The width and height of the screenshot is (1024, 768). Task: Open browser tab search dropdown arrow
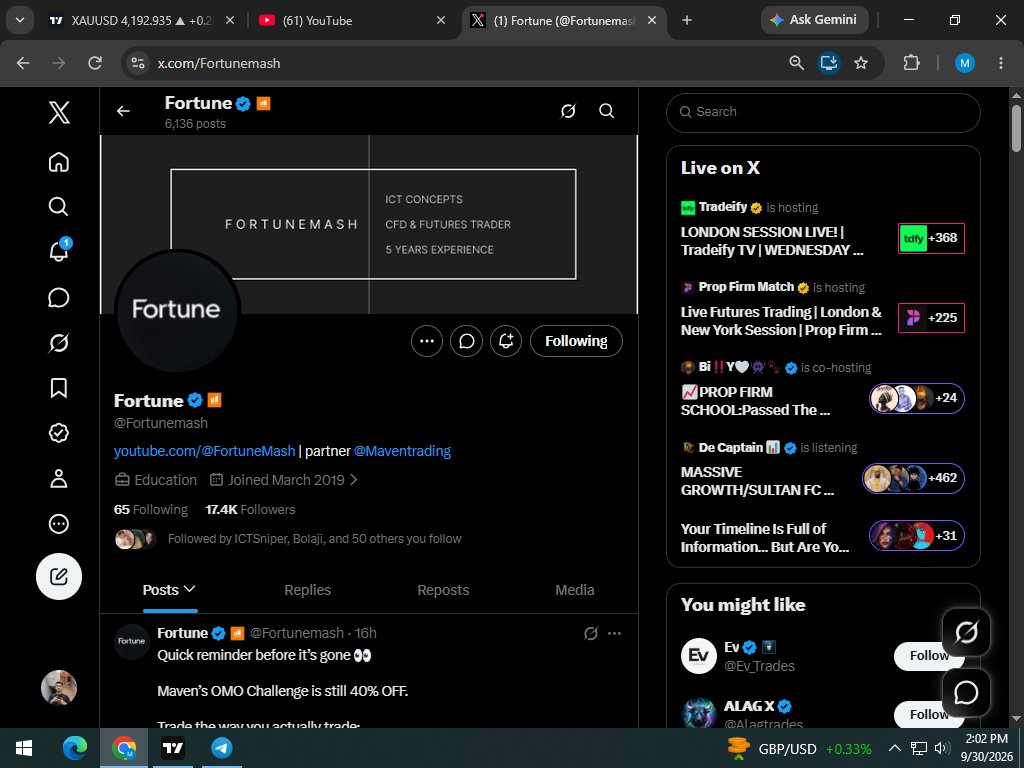[x=20, y=20]
